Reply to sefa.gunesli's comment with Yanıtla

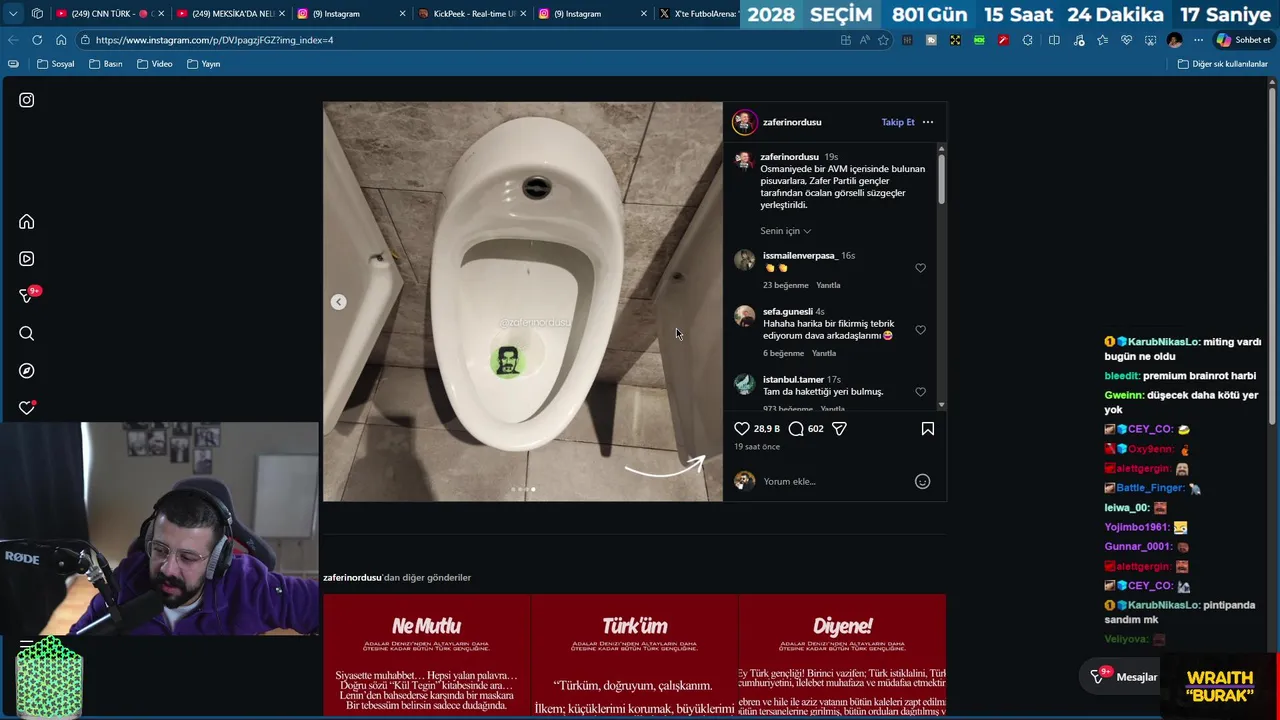(x=825, y=353)
